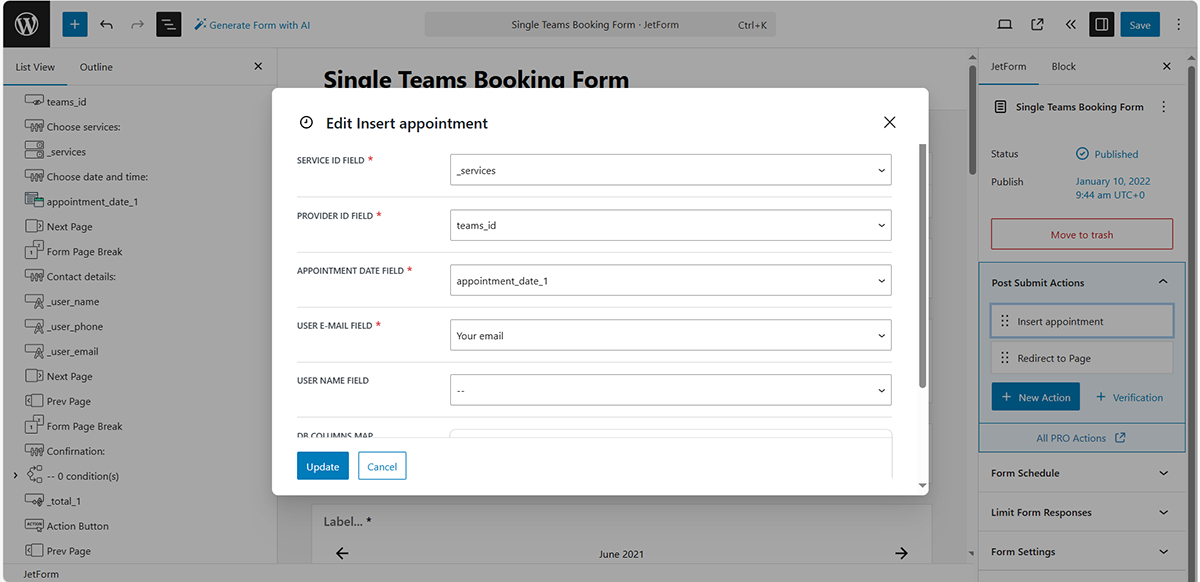Screen dimensions: 1200x582
Task: Switch to Block settings tab
Action: pos(1064,66)
